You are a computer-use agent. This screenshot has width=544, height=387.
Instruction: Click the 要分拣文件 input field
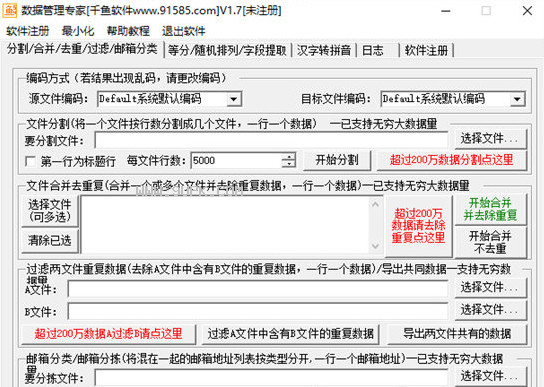point(271,378)
